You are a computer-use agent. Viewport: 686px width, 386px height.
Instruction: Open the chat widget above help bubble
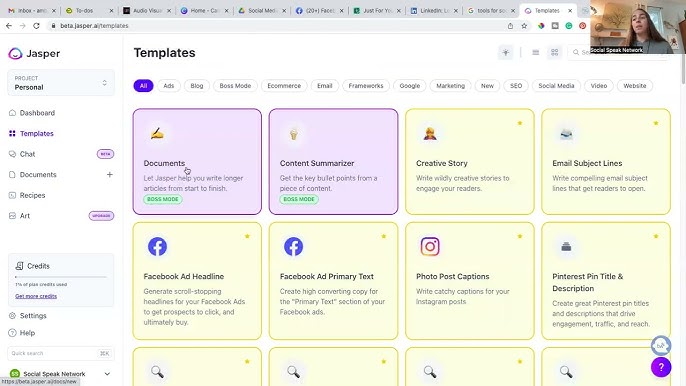(x=661, y=346)
